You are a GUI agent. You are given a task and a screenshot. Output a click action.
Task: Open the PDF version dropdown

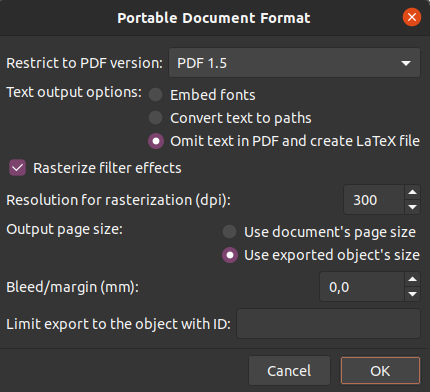[x=294, y=63]
